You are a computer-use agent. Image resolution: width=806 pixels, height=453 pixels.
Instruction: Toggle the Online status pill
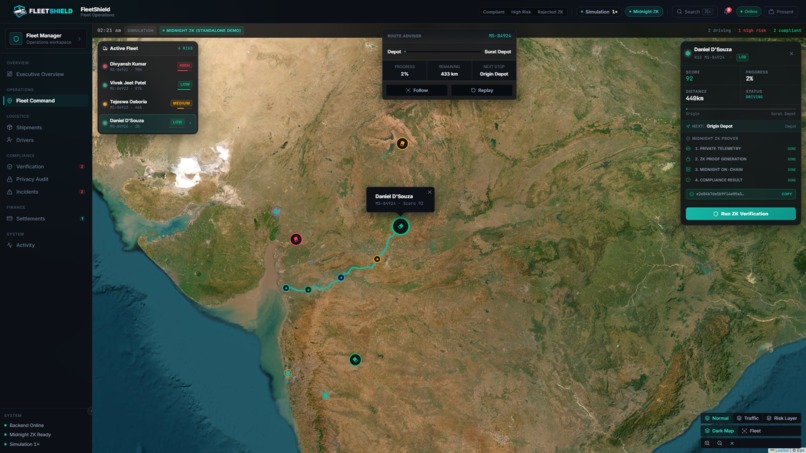point(749,12)
